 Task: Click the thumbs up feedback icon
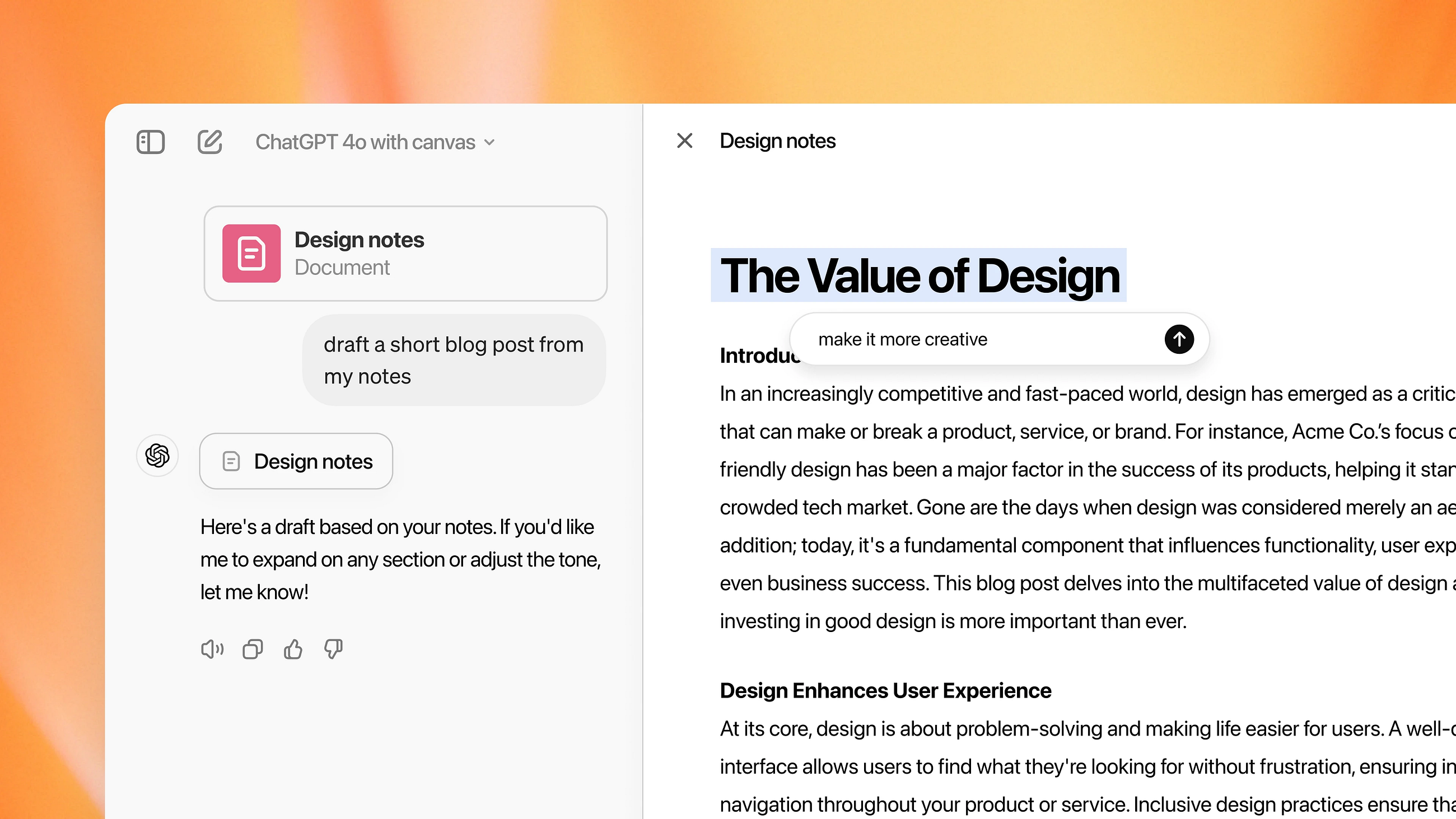[x=293, y=649]
